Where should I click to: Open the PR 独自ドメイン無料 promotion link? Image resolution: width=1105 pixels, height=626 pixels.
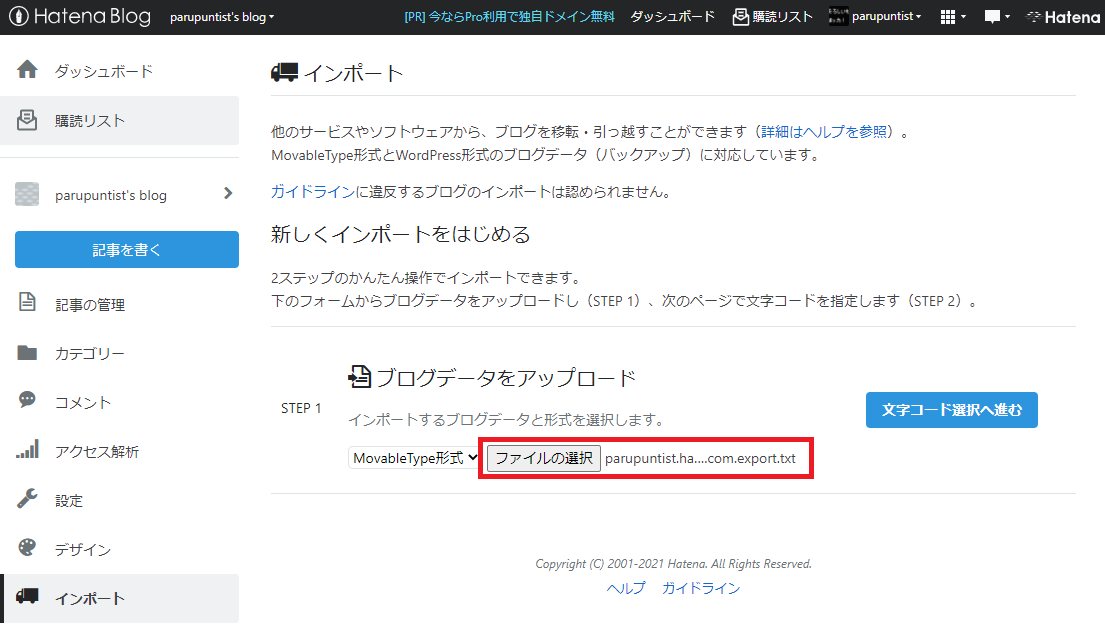click(509, 17)
